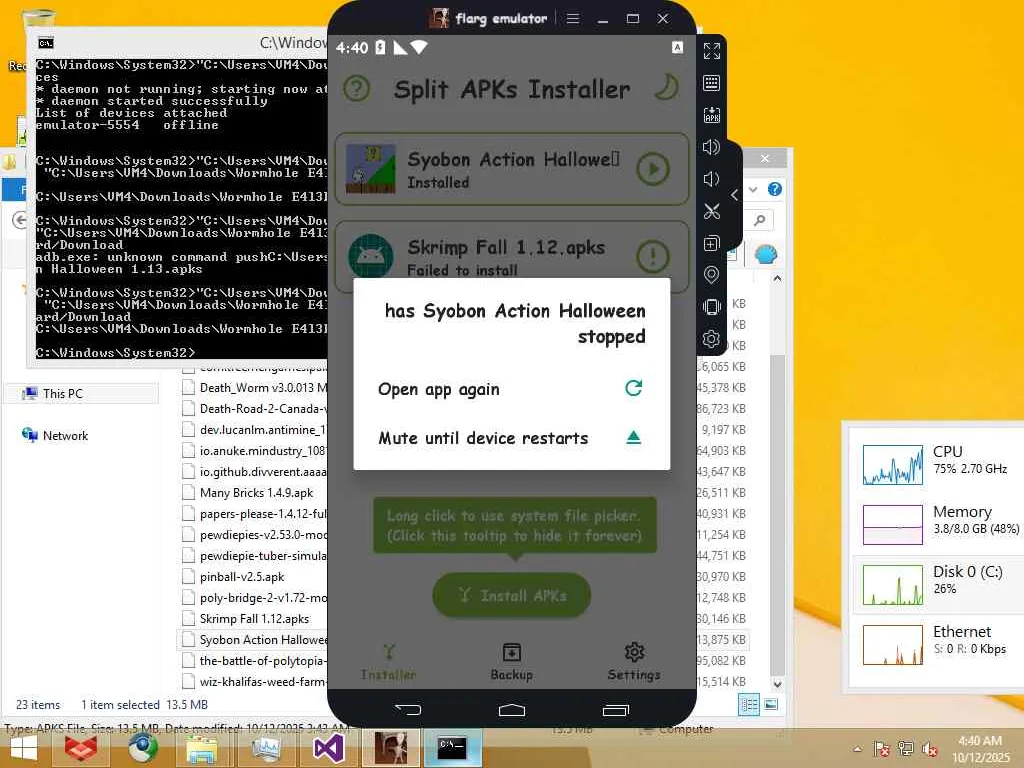
Task: Click Explorer scrollbar up arrow
Action: click(777, 279)
